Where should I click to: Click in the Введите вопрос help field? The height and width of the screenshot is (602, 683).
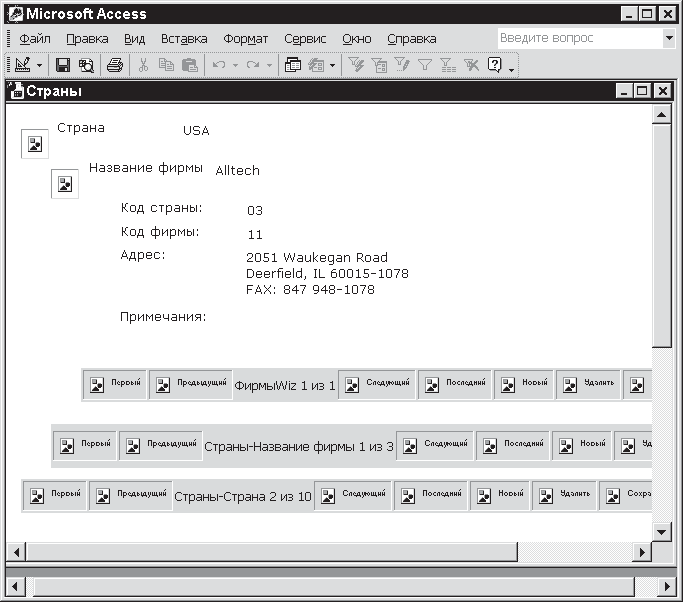pyautogui.click(x=578, y=38)
